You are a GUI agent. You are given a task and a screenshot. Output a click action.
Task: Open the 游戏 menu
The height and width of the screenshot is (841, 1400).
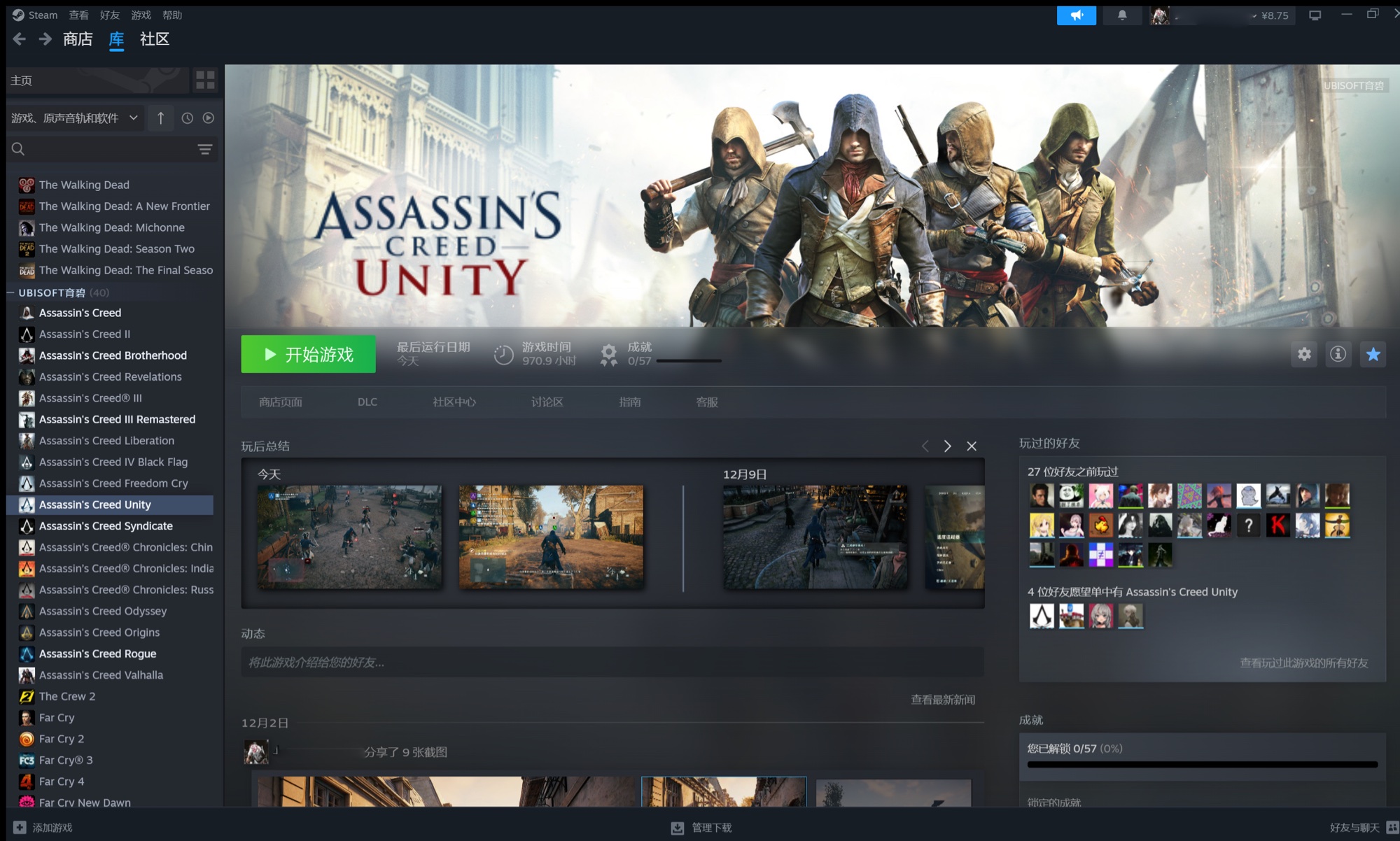[x=141, y=15]
